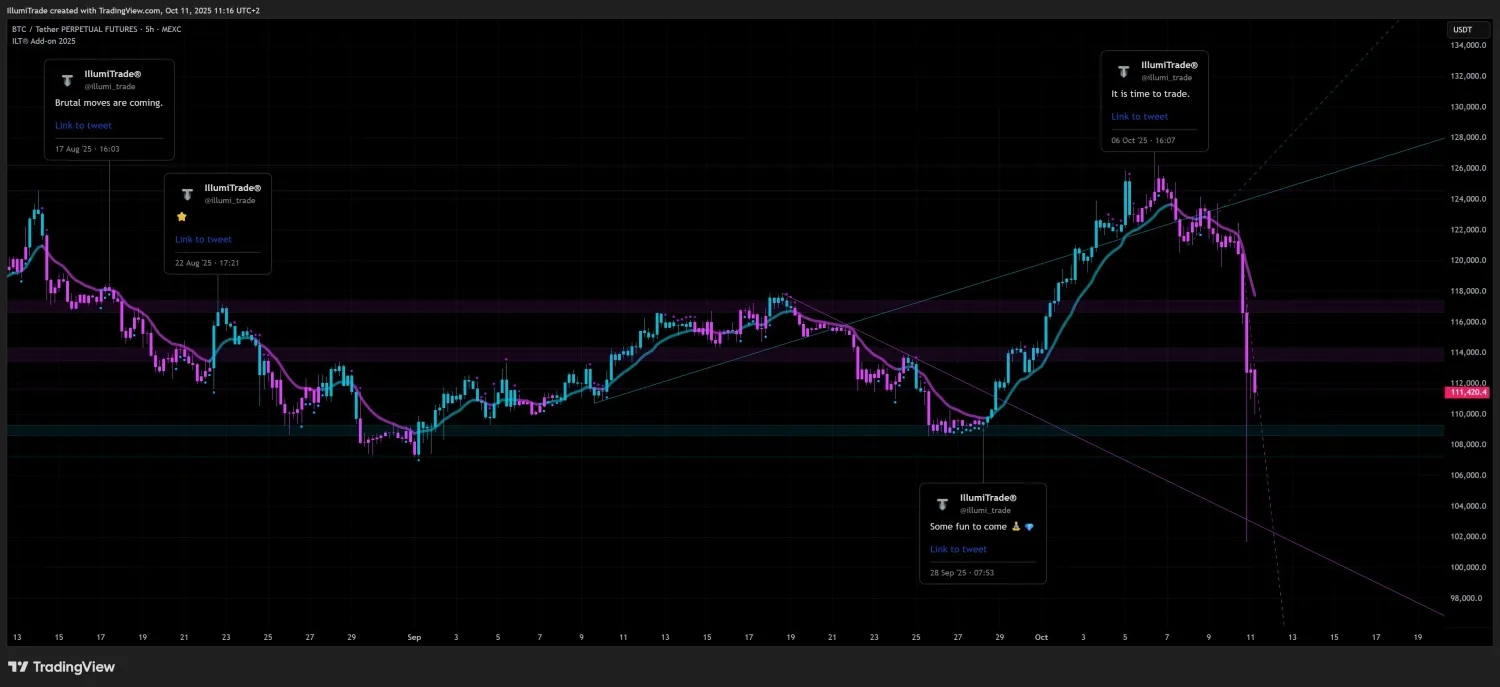Click IllumiTrade® name in the 28 Sep card

(988, 498)
